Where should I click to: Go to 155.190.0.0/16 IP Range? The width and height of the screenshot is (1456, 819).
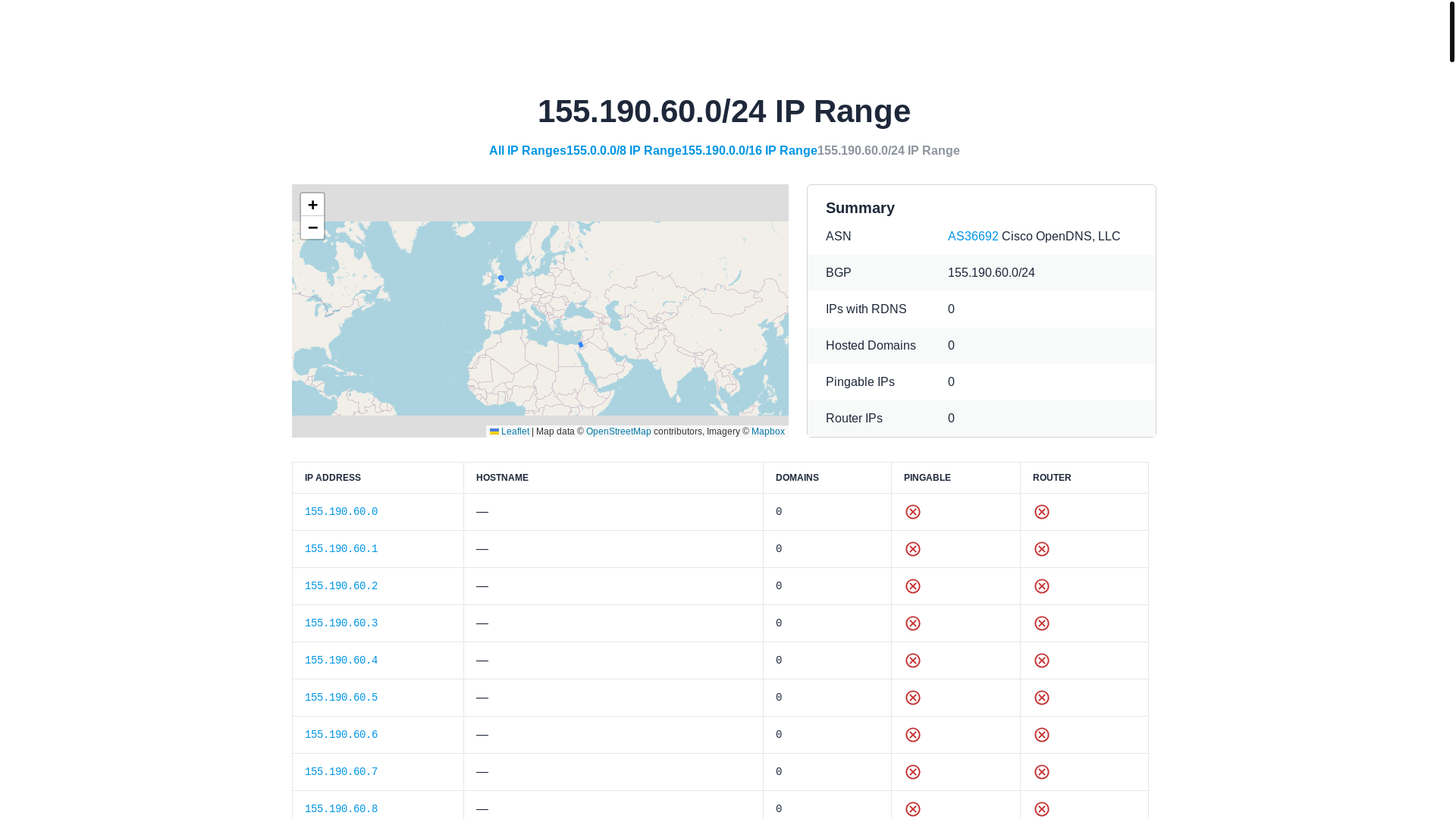(x=749, y=150)
